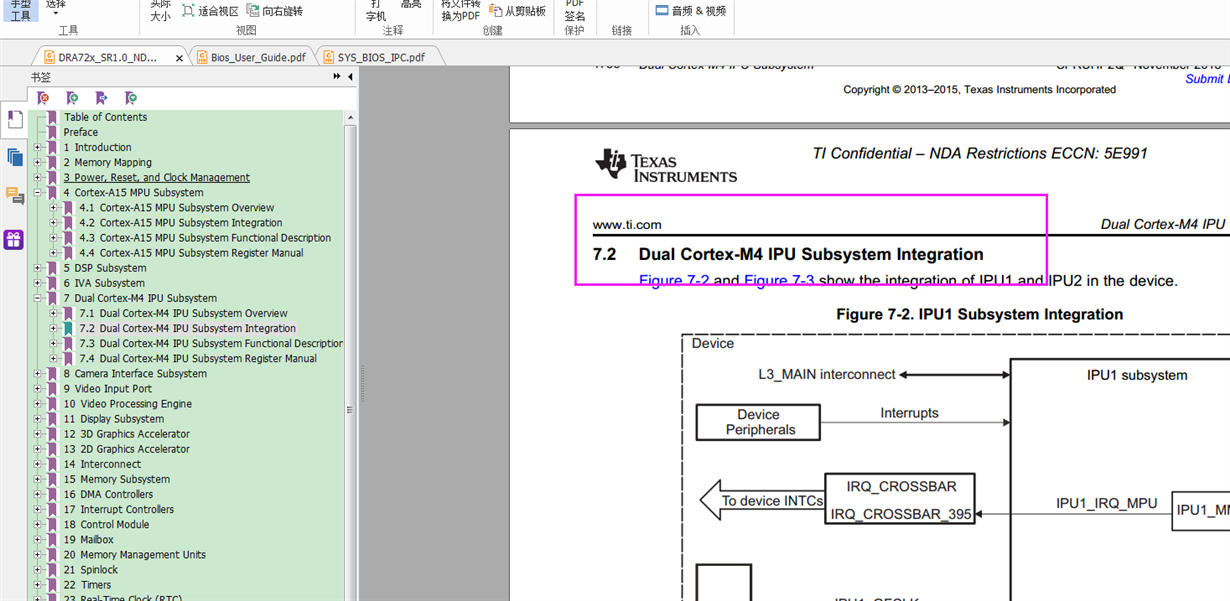1230x601 pixels.
Task: Go to 13 2D Graphics Accelerator bookmark
Action: coord(126,449)
